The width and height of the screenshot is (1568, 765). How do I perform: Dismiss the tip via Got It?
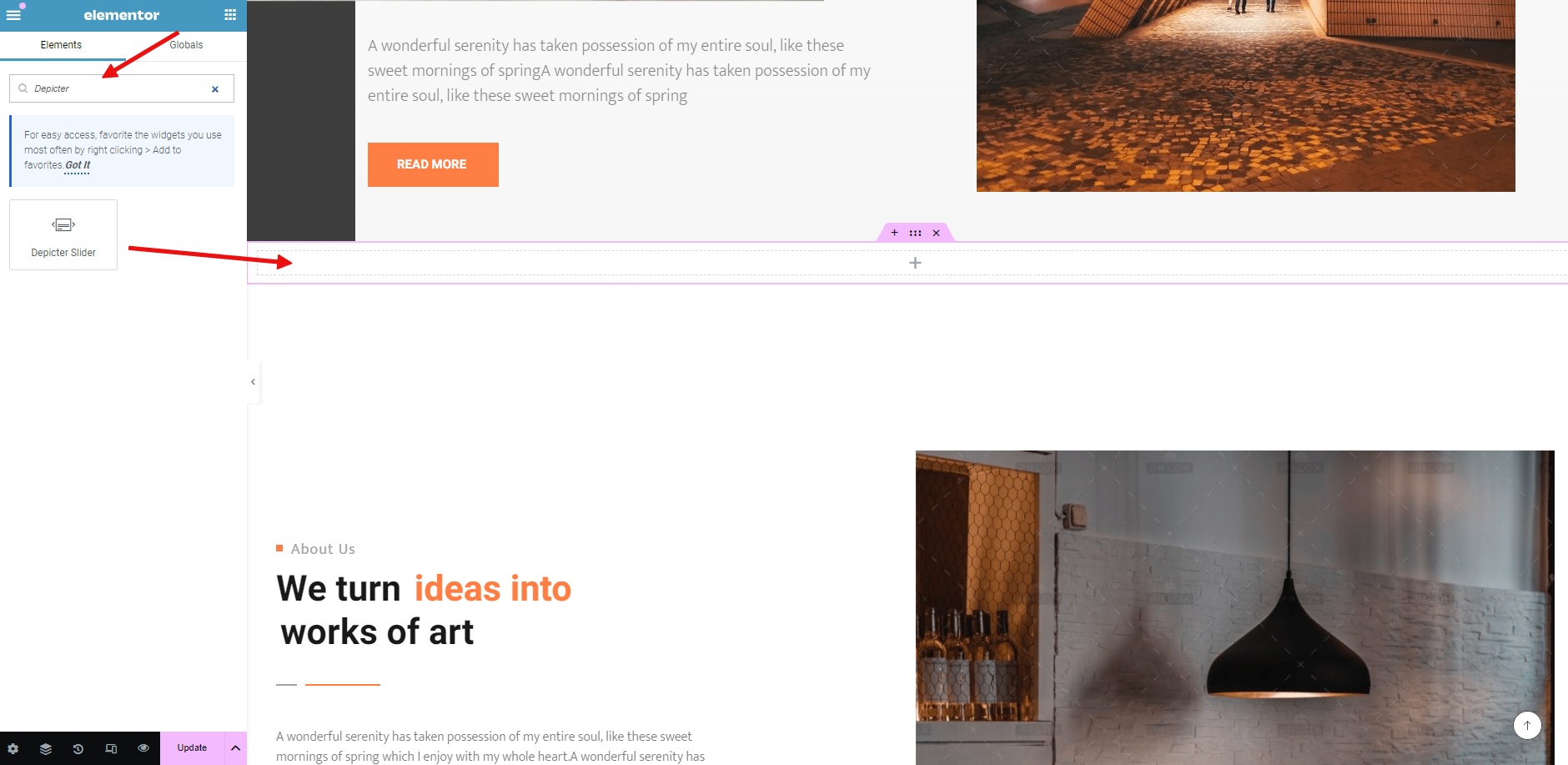(x=78, y=165)
